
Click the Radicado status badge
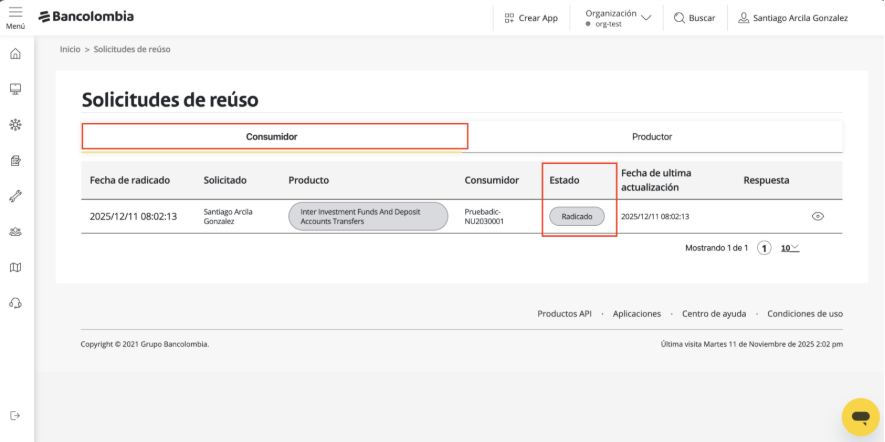[577, 216]
